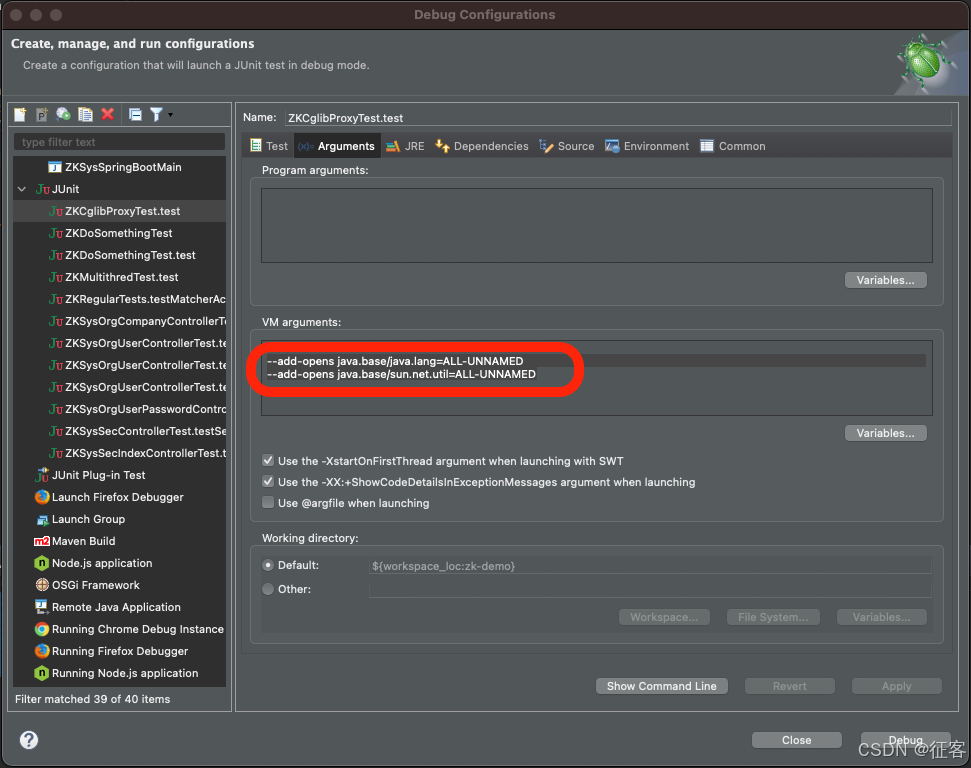Click the Revert button
Image resolution: width=971 pixels, height=768 pixels.
pyautogui.click(x=790, y=686)
